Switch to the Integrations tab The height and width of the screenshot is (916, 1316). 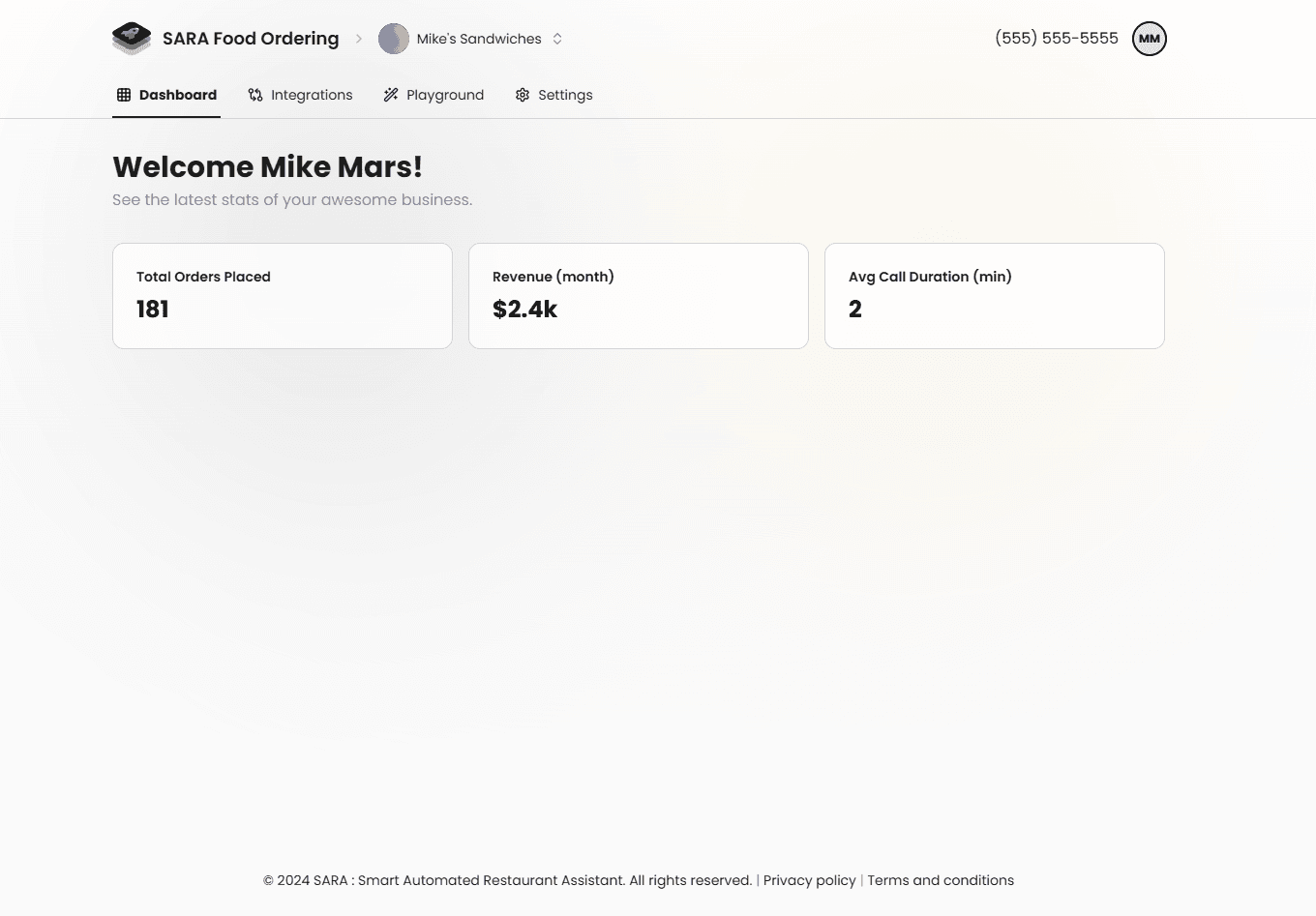(x=312, y=95)
